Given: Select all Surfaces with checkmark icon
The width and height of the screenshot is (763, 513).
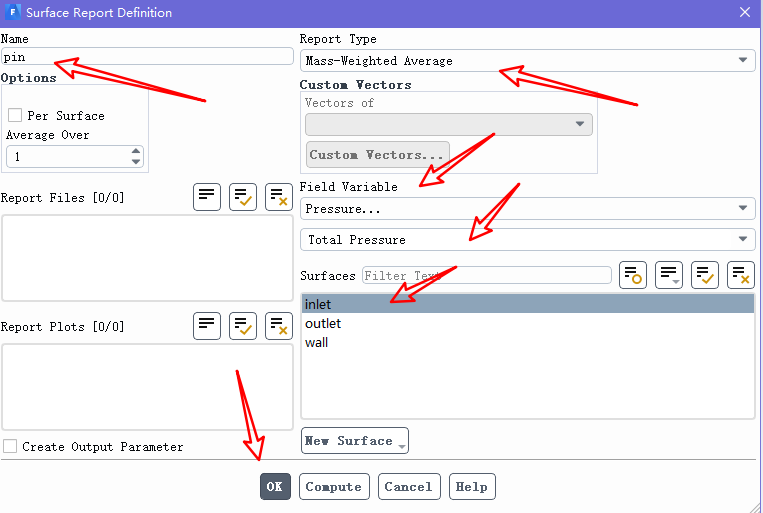Looking at the screenshot, I should click(705, 275).
